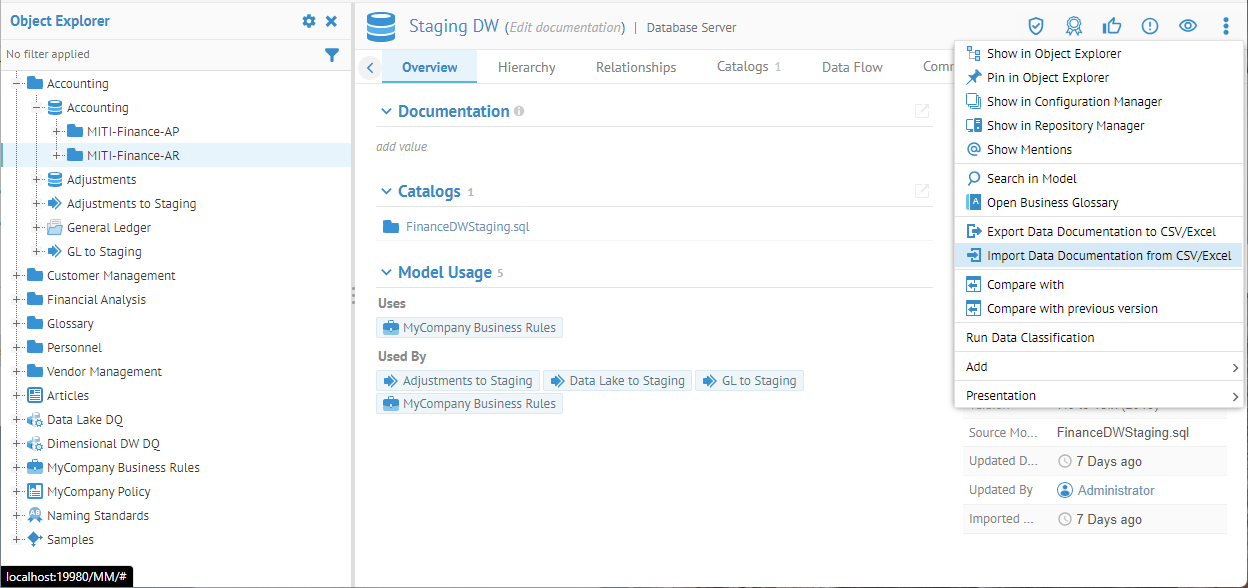This screenshot has height=588, width=1248.
Task: Click the award ribbon endorse icon
Action: point(1074,26)
